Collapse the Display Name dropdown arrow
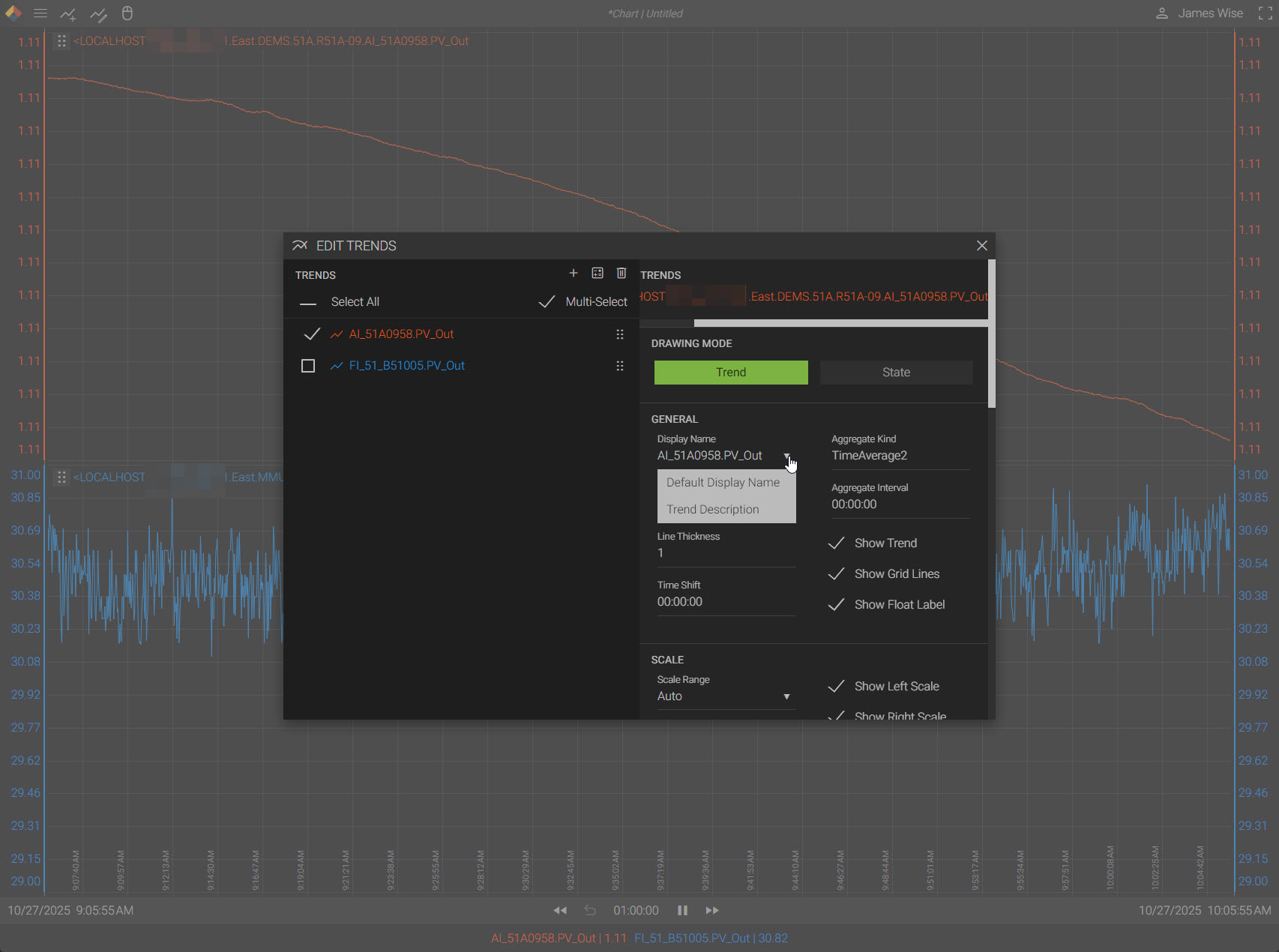 click(786, 456)
